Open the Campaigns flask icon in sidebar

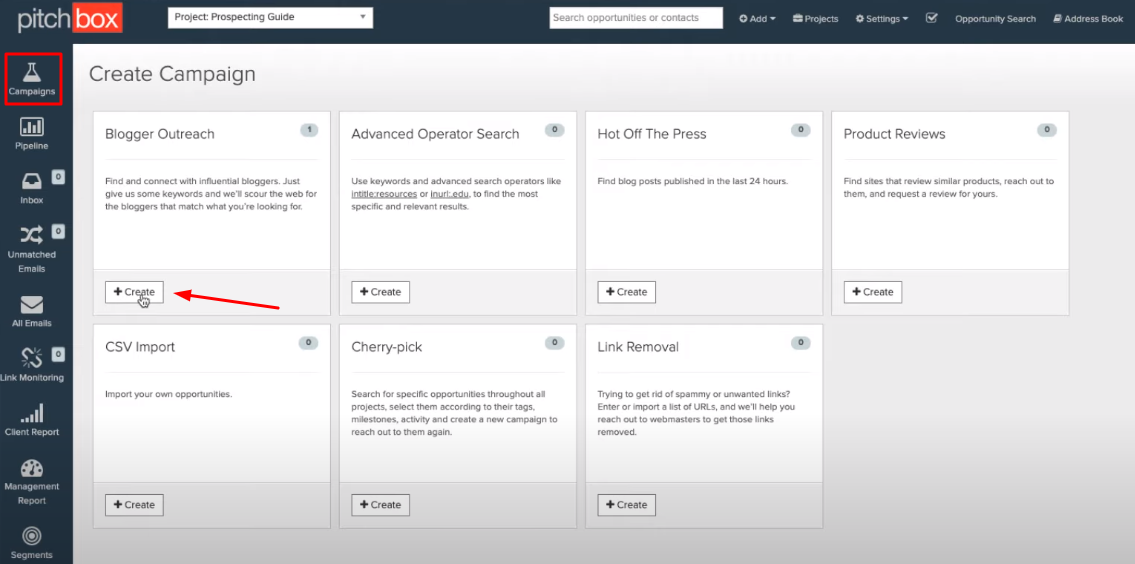tap(32, 72)
